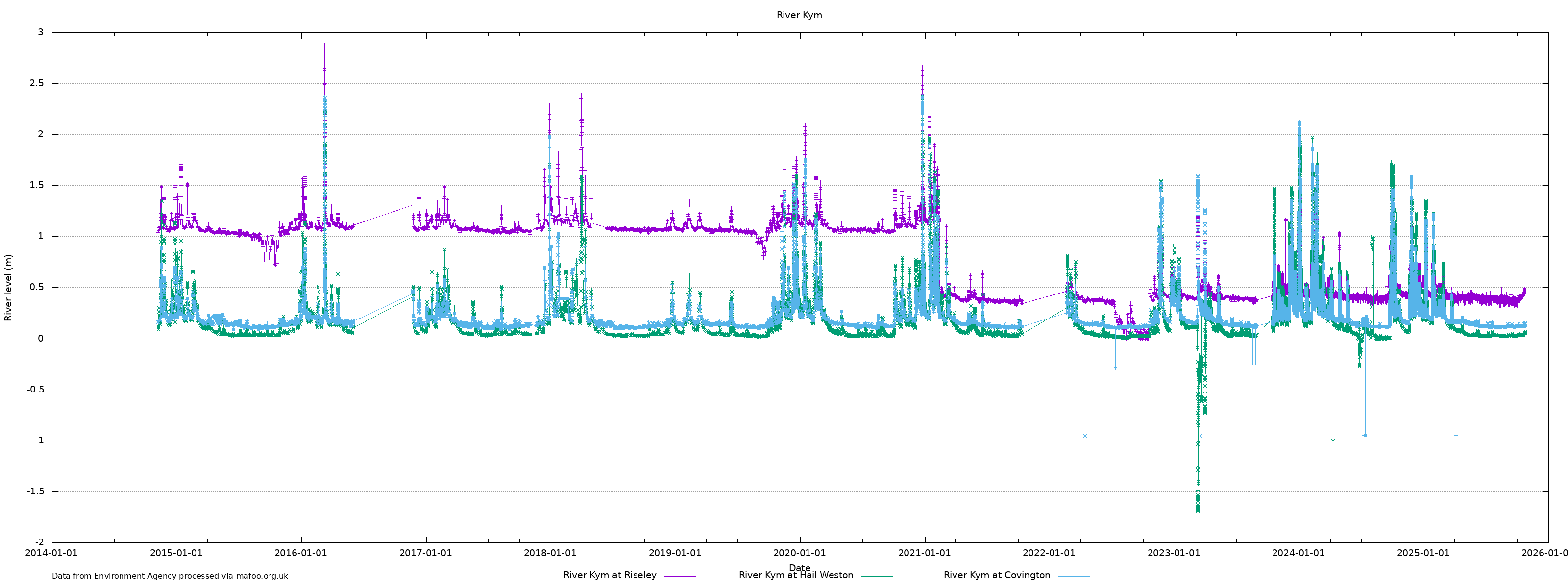The height and width of the screenshot is (588, 1568).
Task: Click the 2014-01-01 x-axis tick label
Action: click(x=51, y=553)
